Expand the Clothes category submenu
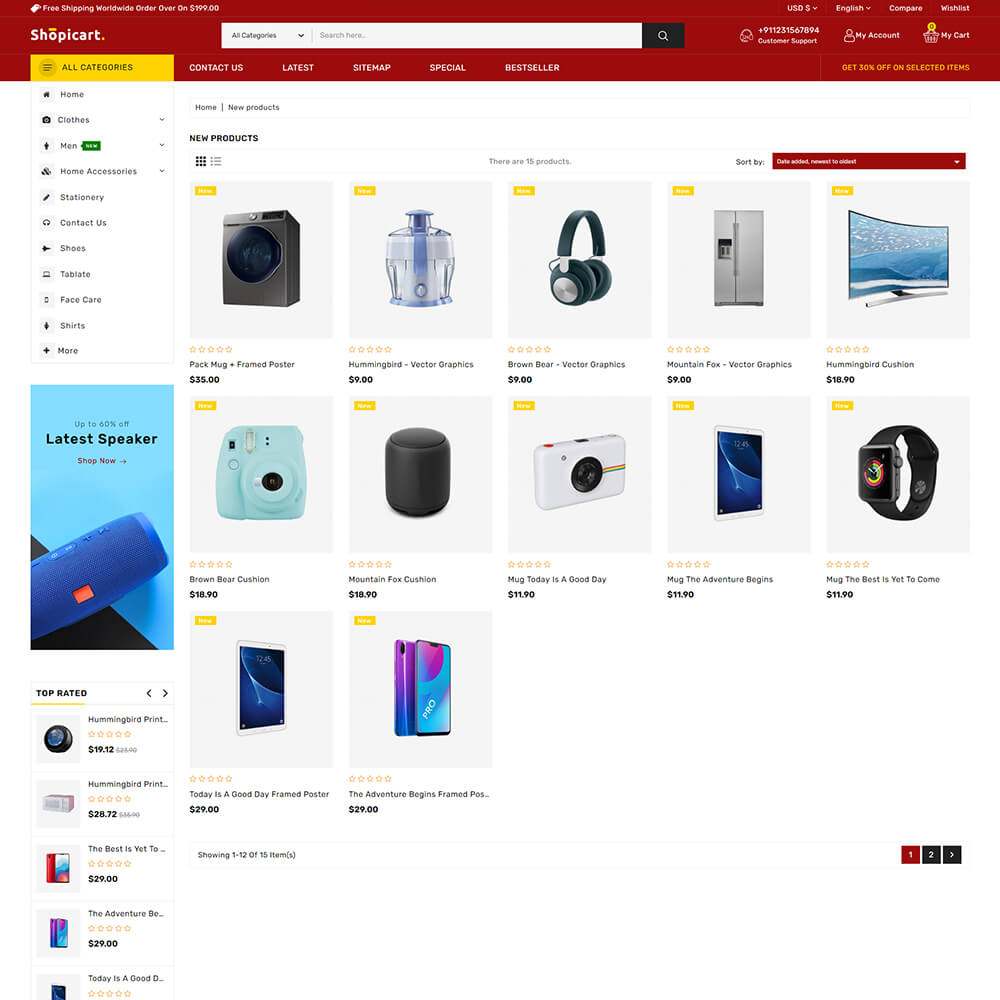This screenshot has width=1000, height=1000. [162, 119]
